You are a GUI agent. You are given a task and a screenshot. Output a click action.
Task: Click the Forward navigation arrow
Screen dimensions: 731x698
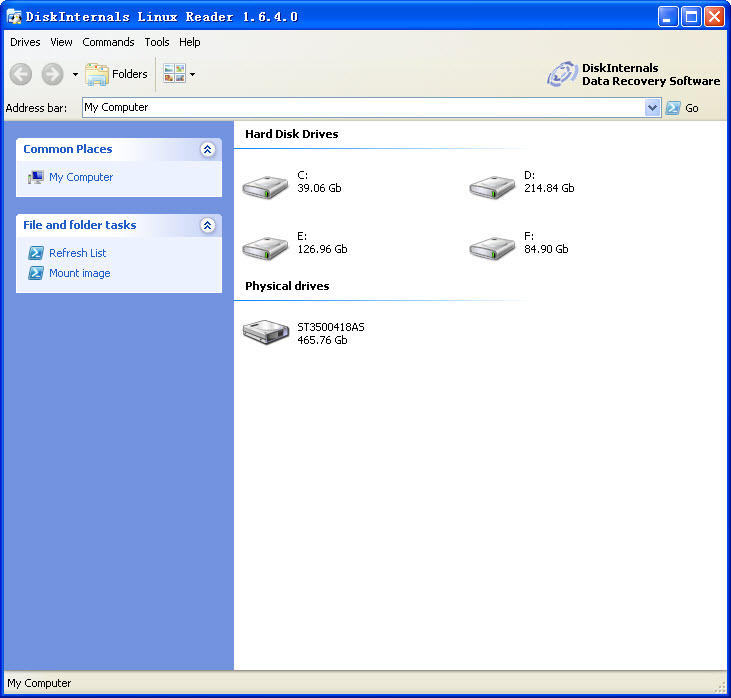pyautogui.click(x=52, y=74)
